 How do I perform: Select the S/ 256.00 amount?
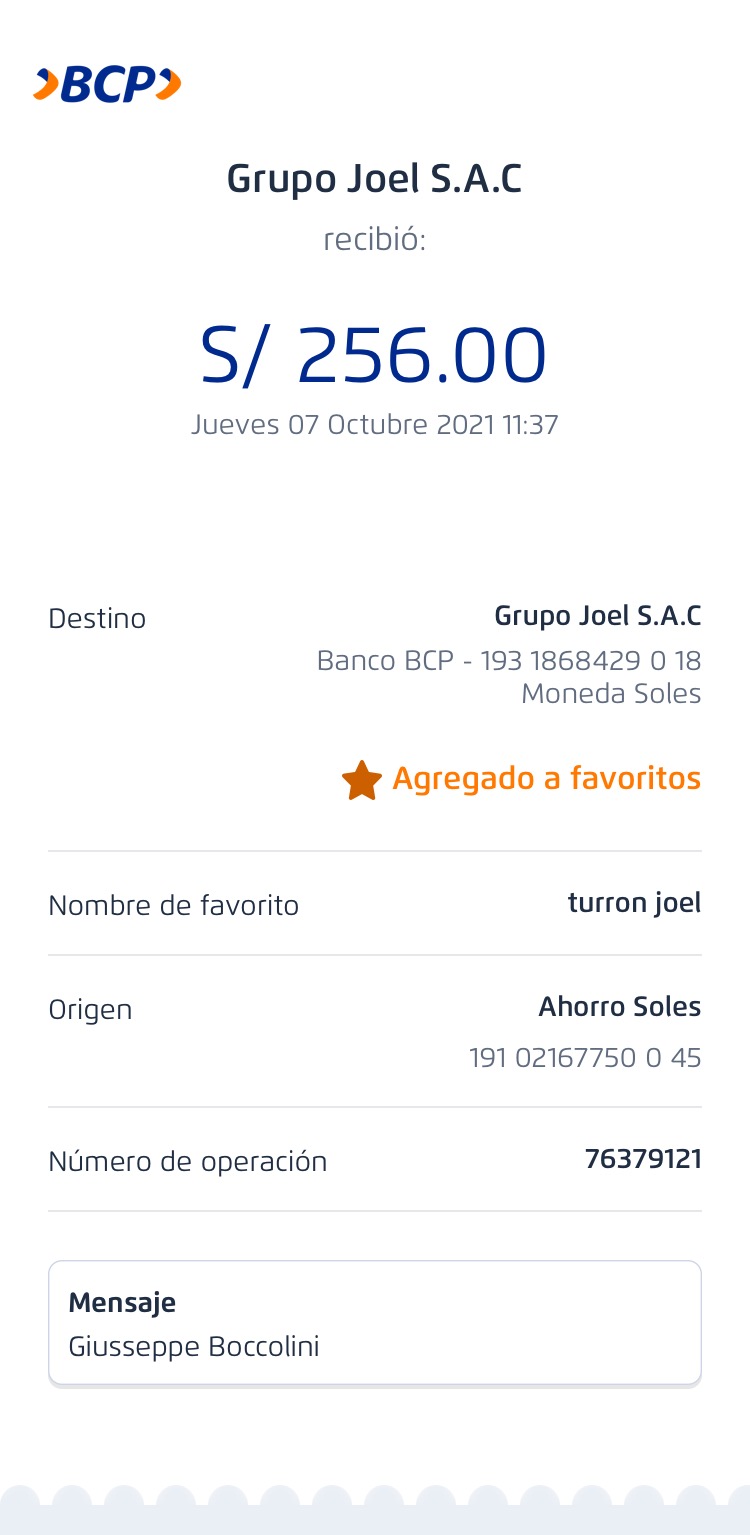pos(374,355)
